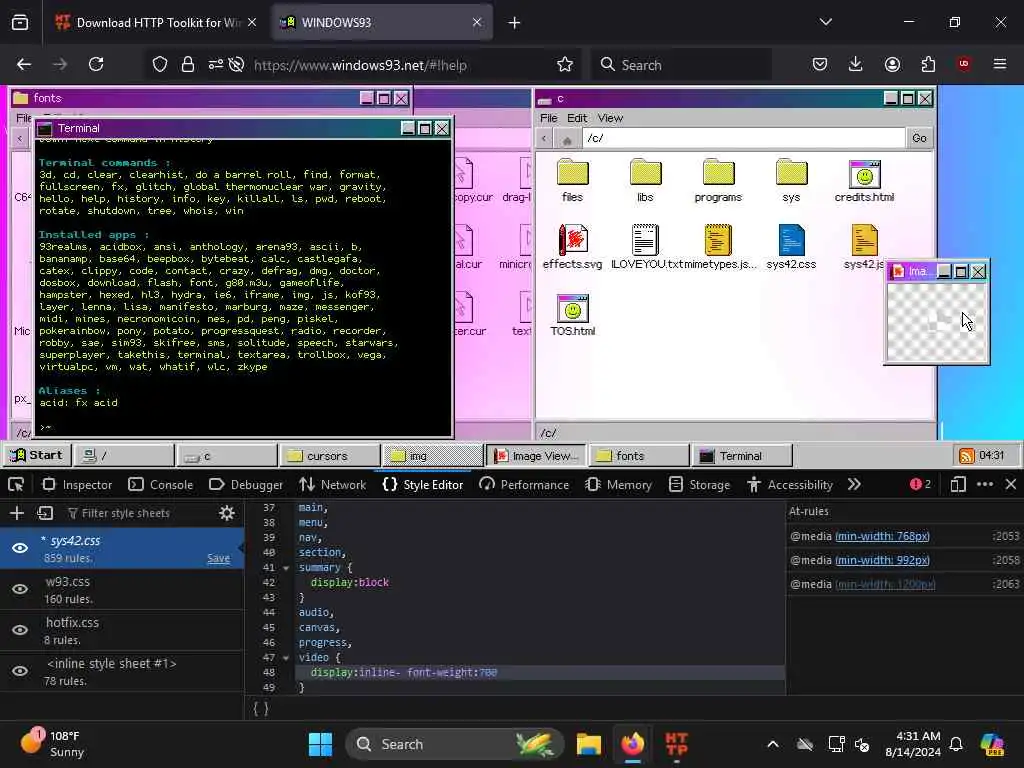Viewport: 1024px width, 768px height.
Task: Toggle visibility of sys42.css stylesheet
Action: point(20,548)
